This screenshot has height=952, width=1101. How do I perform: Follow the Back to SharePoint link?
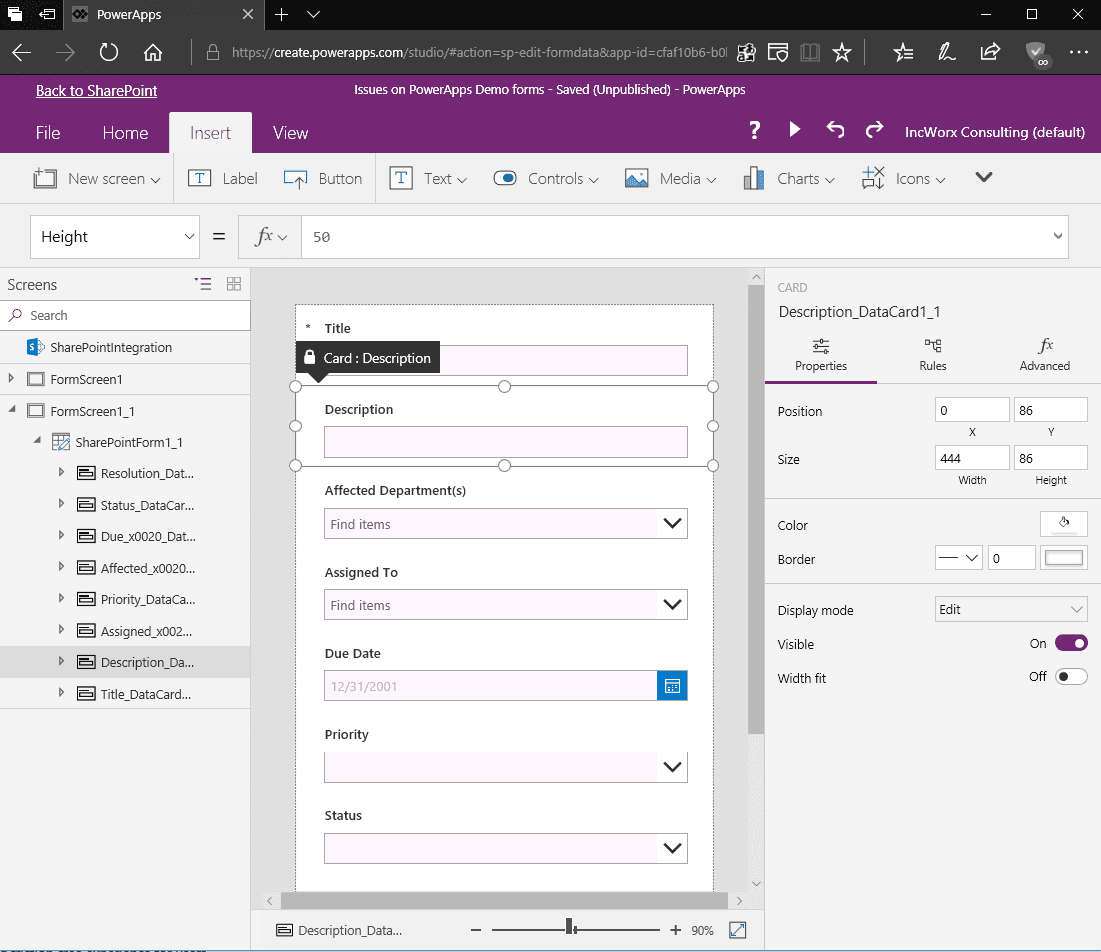pyautogui.click(x=96, y=90)
